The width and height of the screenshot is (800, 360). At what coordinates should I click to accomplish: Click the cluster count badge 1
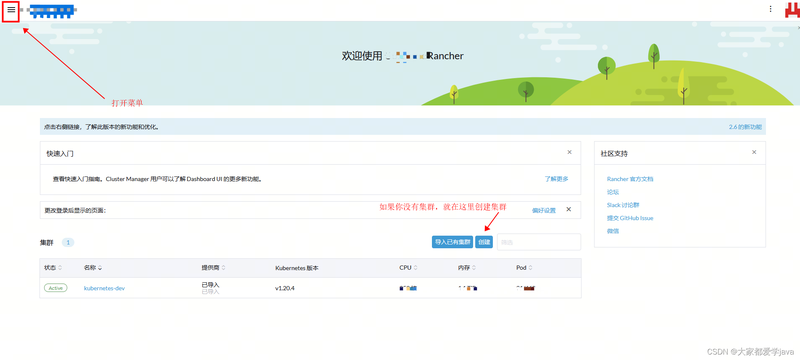pos(68,243)
